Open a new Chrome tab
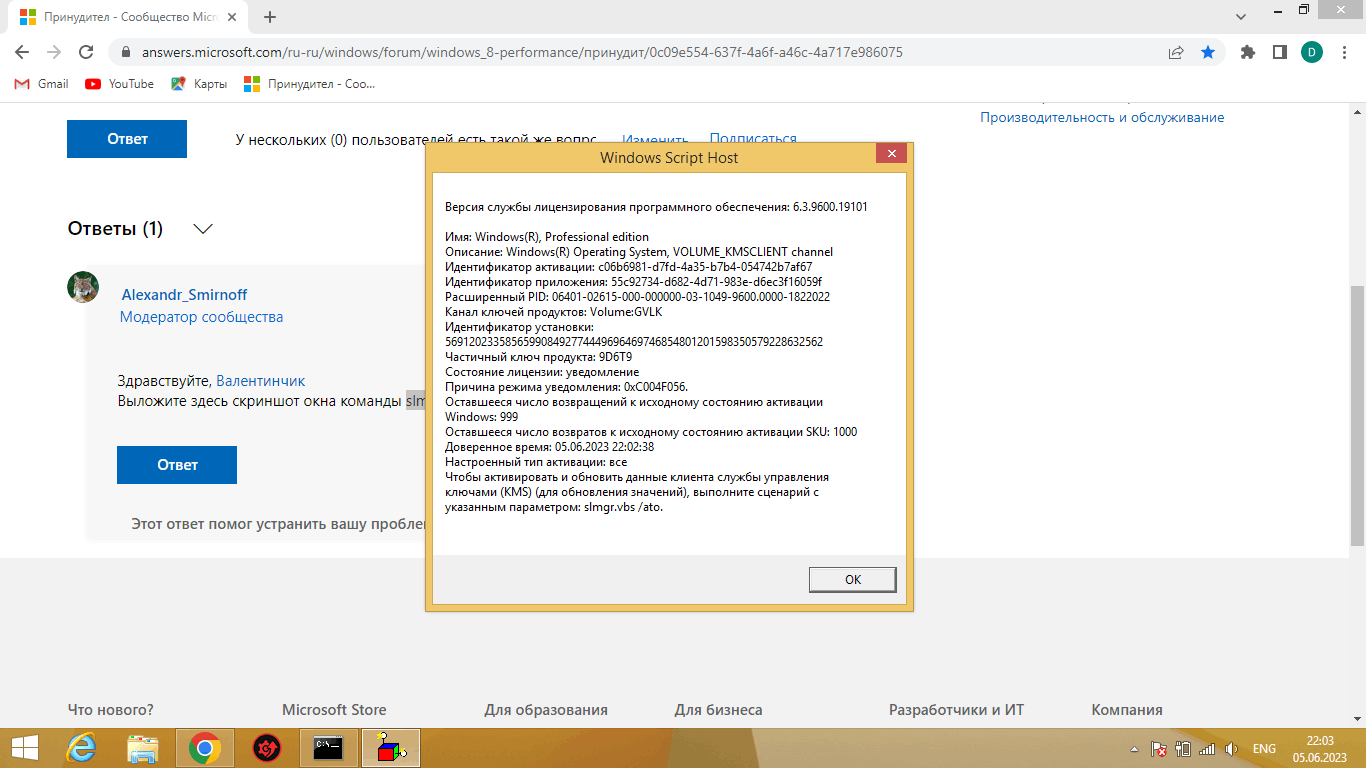The image size is (1366, 768). coord(270,17)
